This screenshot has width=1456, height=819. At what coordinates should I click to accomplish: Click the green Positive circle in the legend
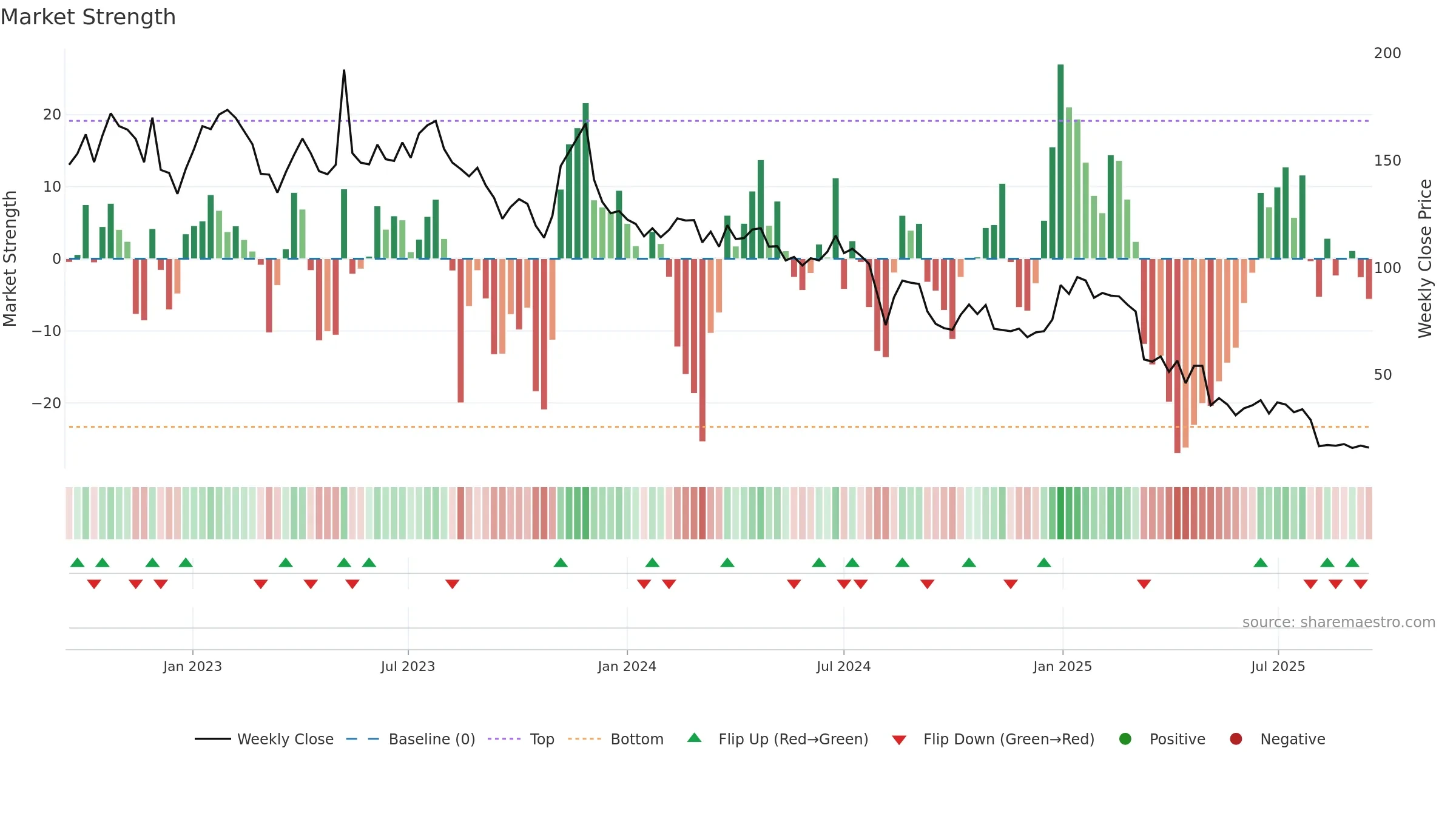(1125, 739)
